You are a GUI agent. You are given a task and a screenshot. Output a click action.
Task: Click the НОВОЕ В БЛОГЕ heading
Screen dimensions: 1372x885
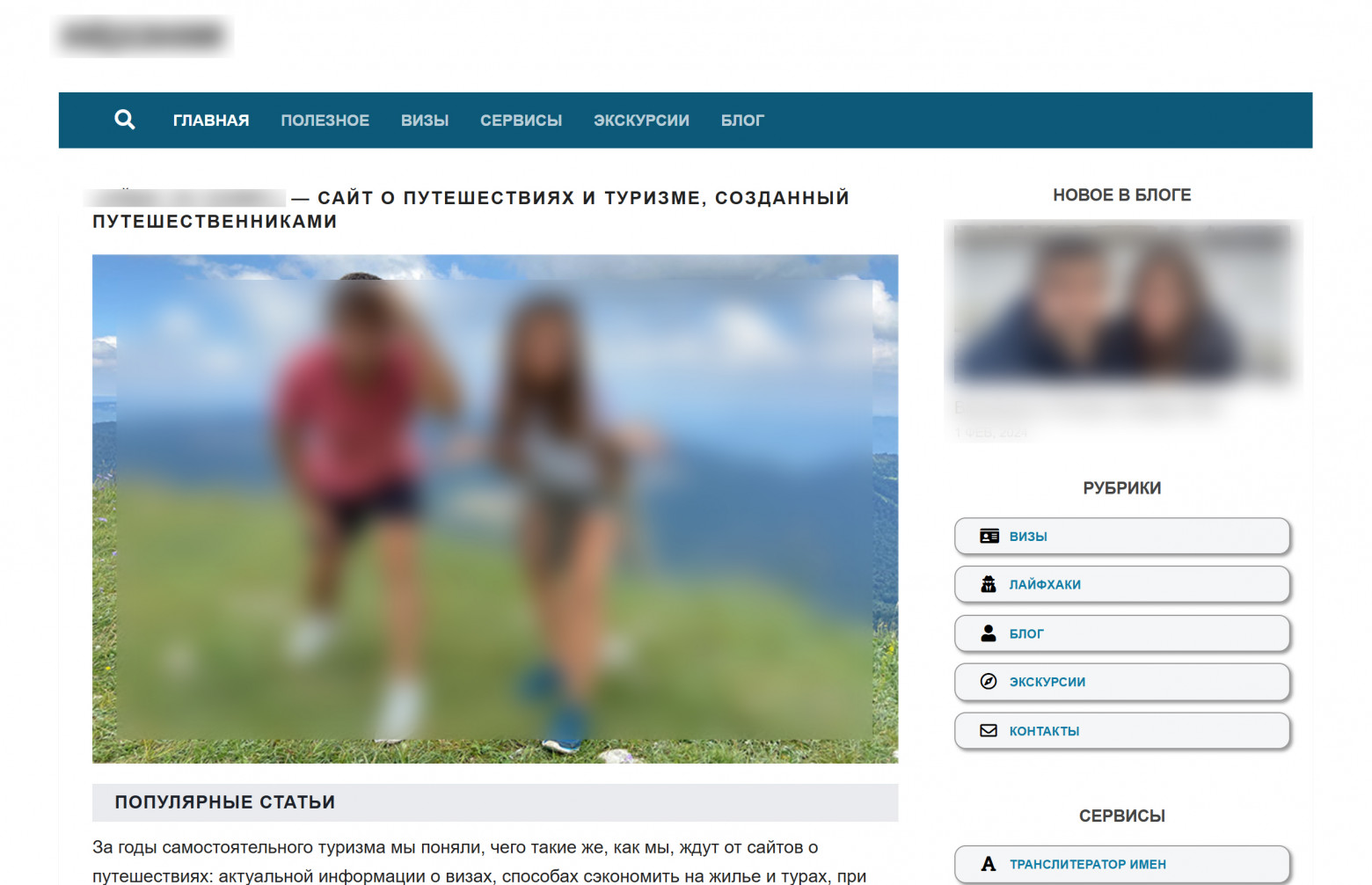(1122, 195)
